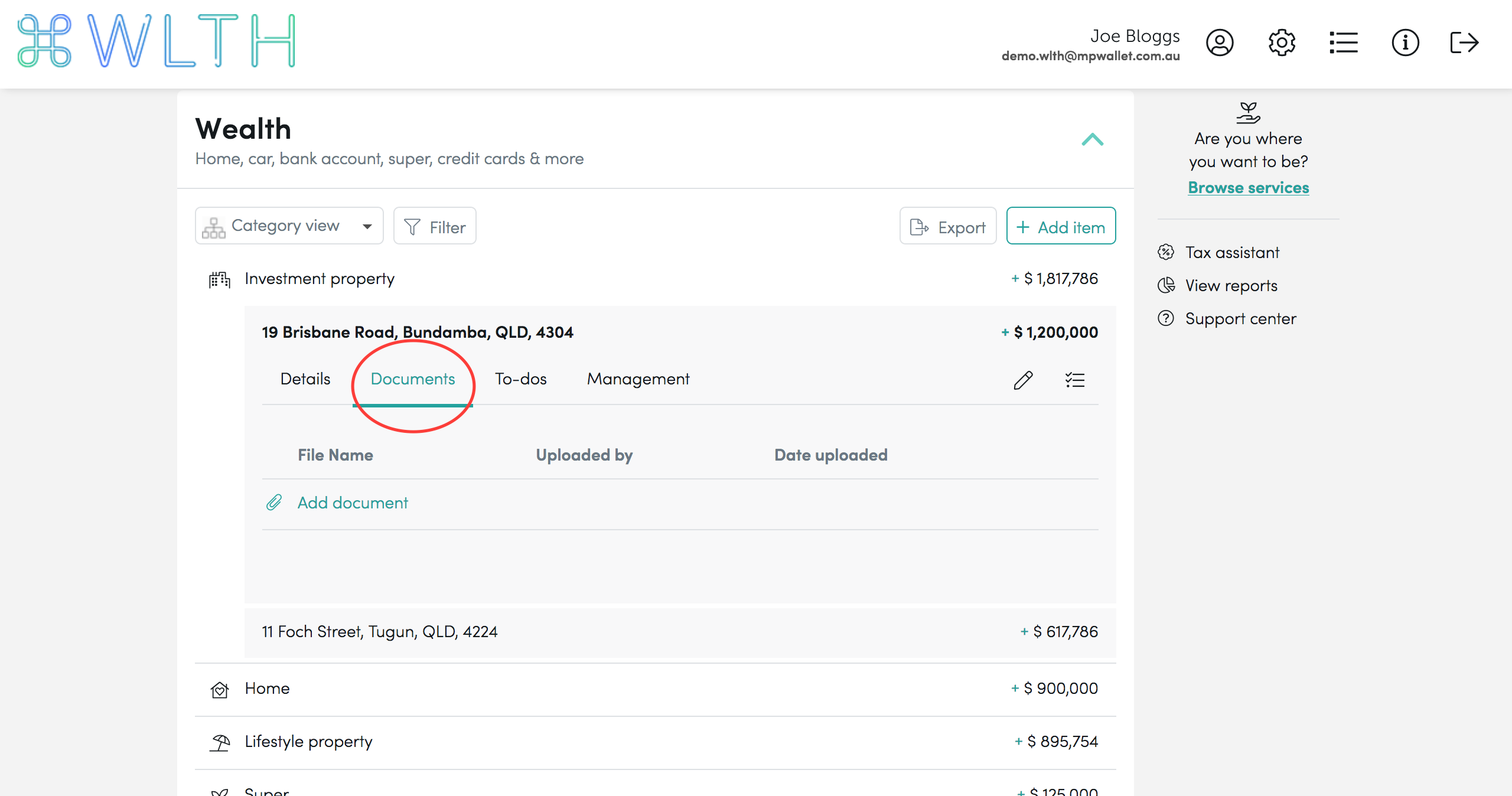
Task: Click the Joe Bloggs account name
Action: (x=1135, y=36)
